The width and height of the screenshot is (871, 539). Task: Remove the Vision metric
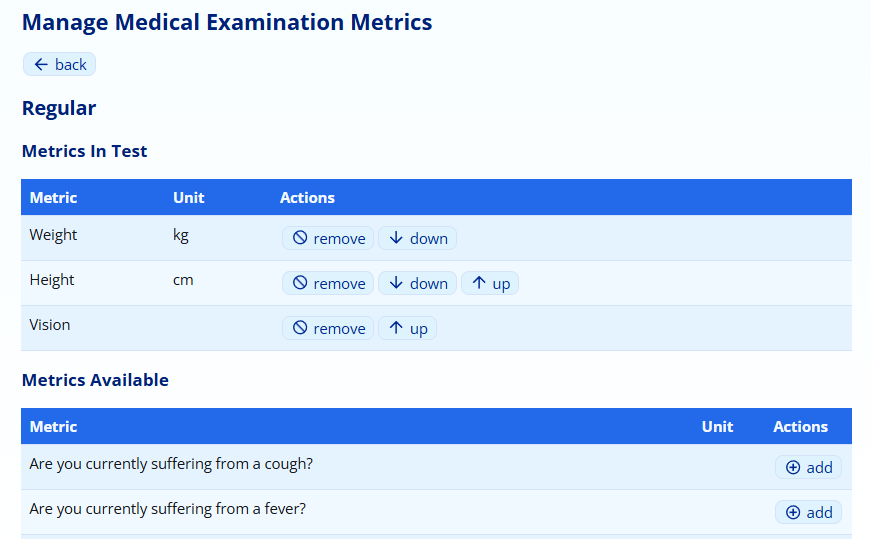tap(328, 328)
